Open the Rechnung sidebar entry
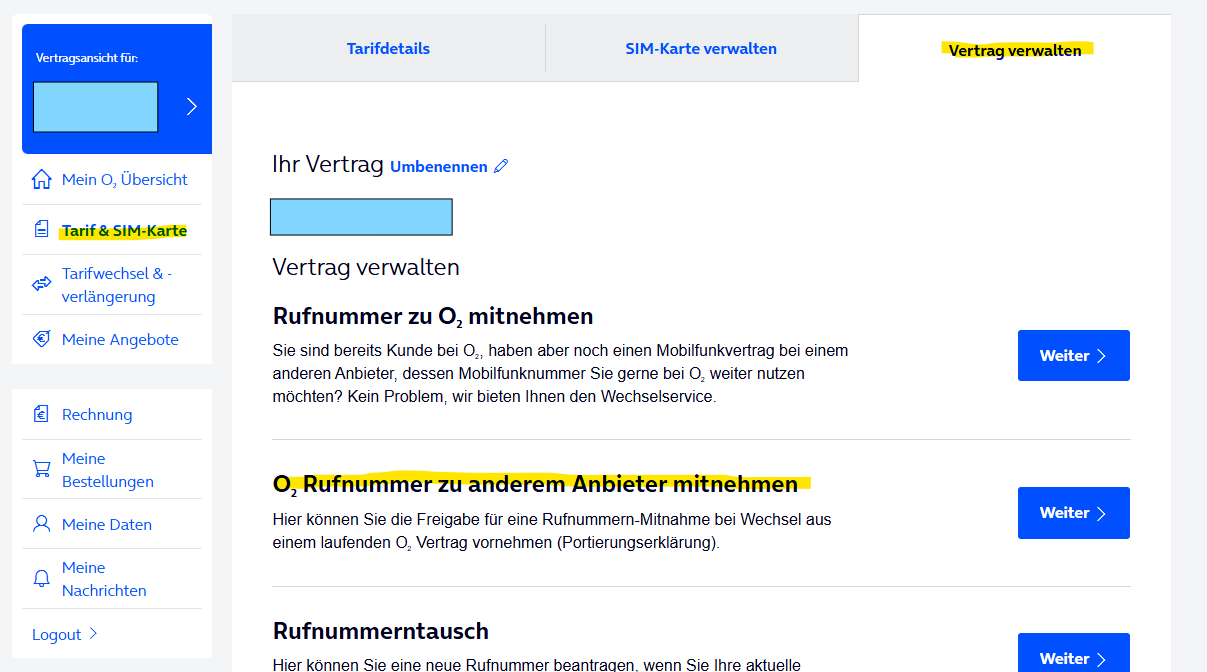The image size is (1207, 672). 97,414
